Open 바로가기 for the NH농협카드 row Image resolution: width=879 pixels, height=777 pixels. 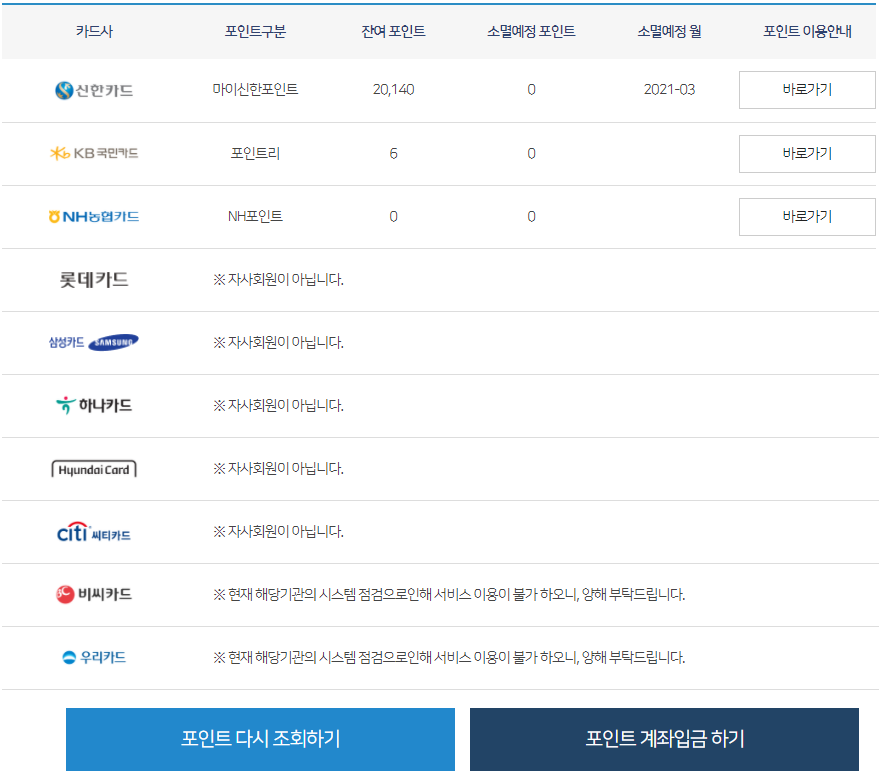click(807, 216)
